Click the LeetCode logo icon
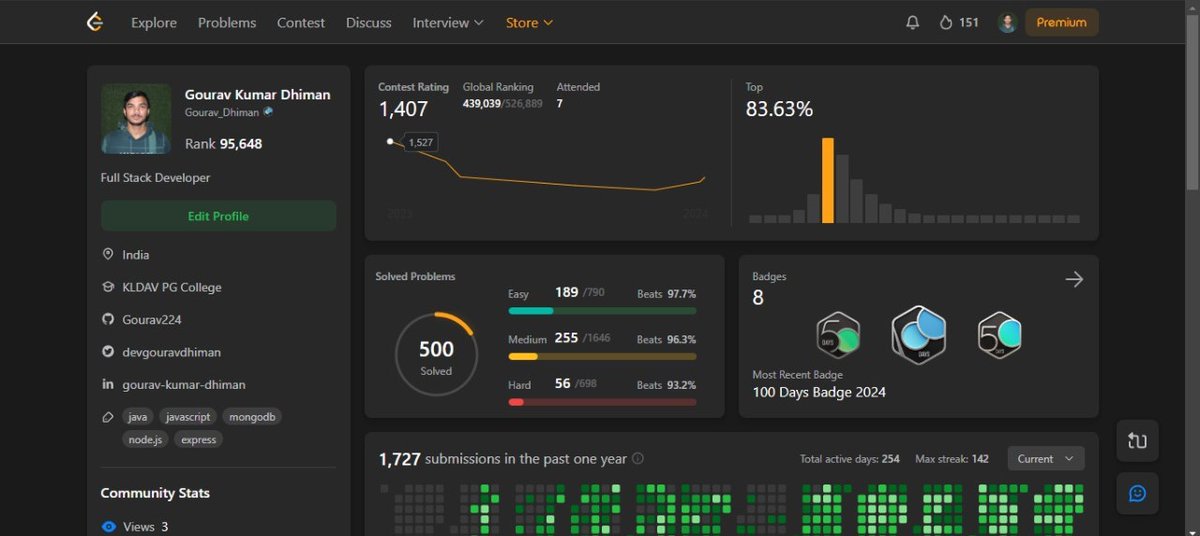Image resolution: width=1200 pixels, height=536 pixels. tap(95, 22)
